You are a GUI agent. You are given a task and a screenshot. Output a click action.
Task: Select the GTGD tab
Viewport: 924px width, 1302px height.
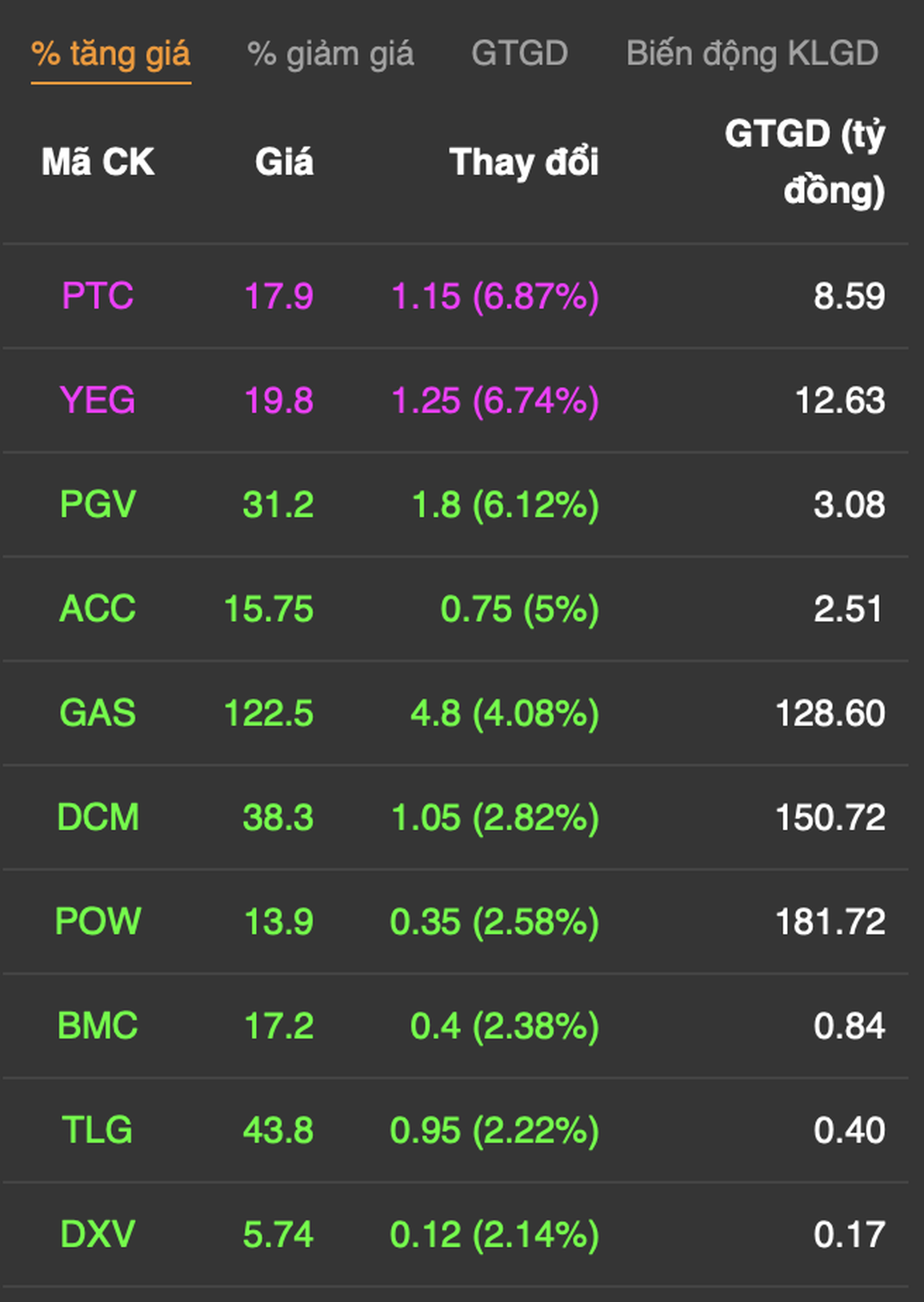tap(519, 54)
